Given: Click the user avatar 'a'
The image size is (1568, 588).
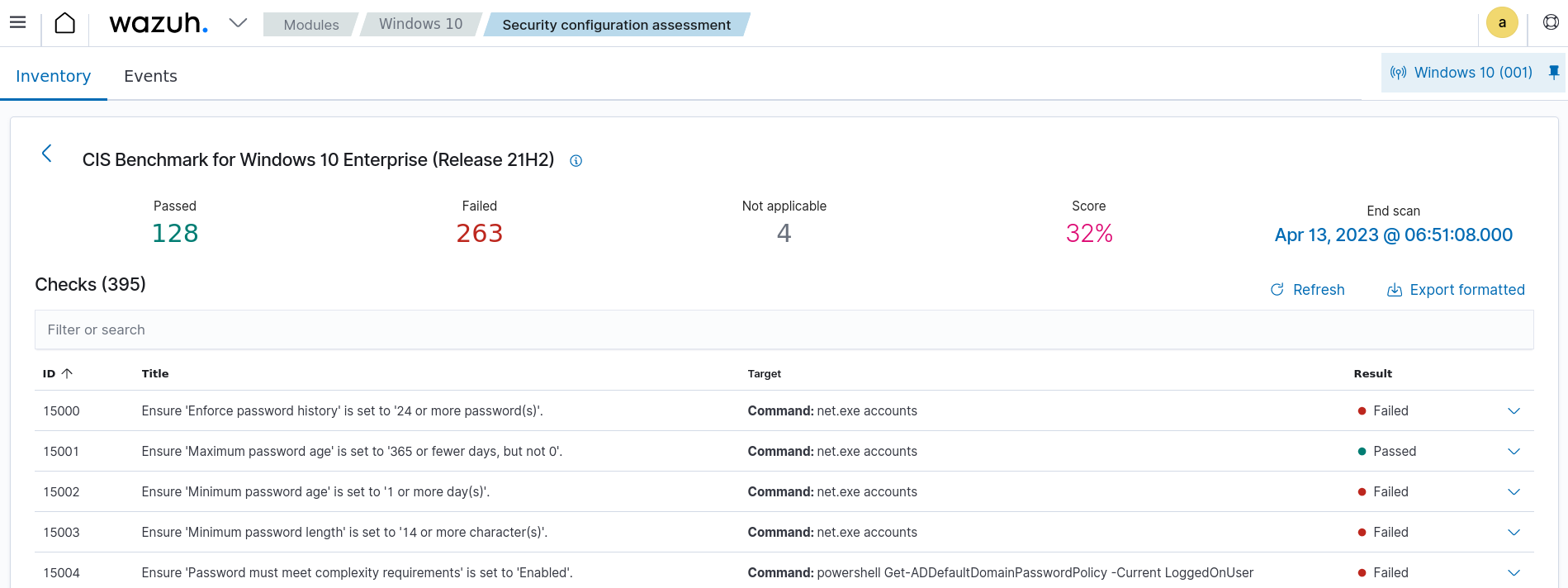Looking at the screenshot, I should pyautogui.click(x=1501, y=23).
